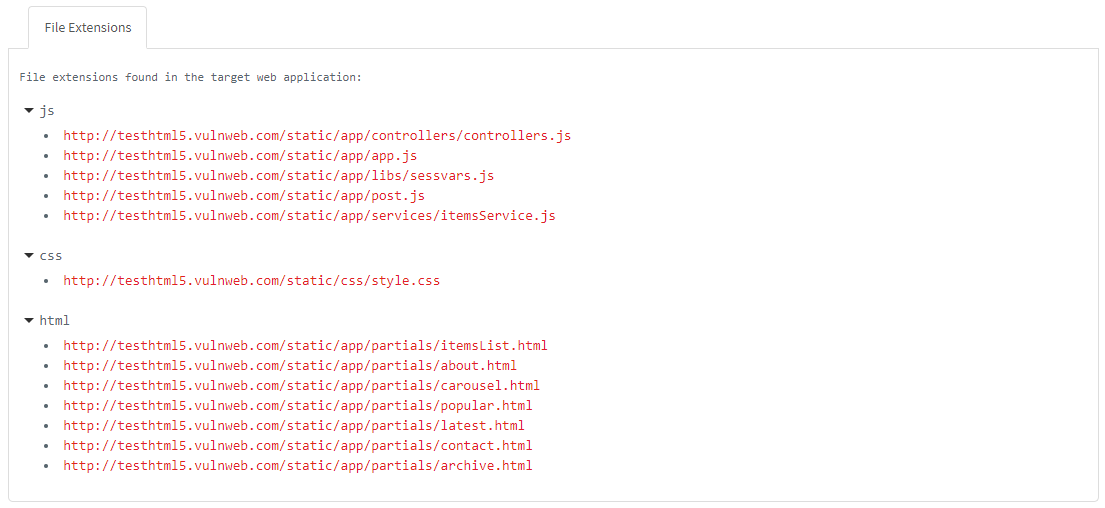Follow the post.js link
This screenshot has height=508, width=1105.
[244, 195]
